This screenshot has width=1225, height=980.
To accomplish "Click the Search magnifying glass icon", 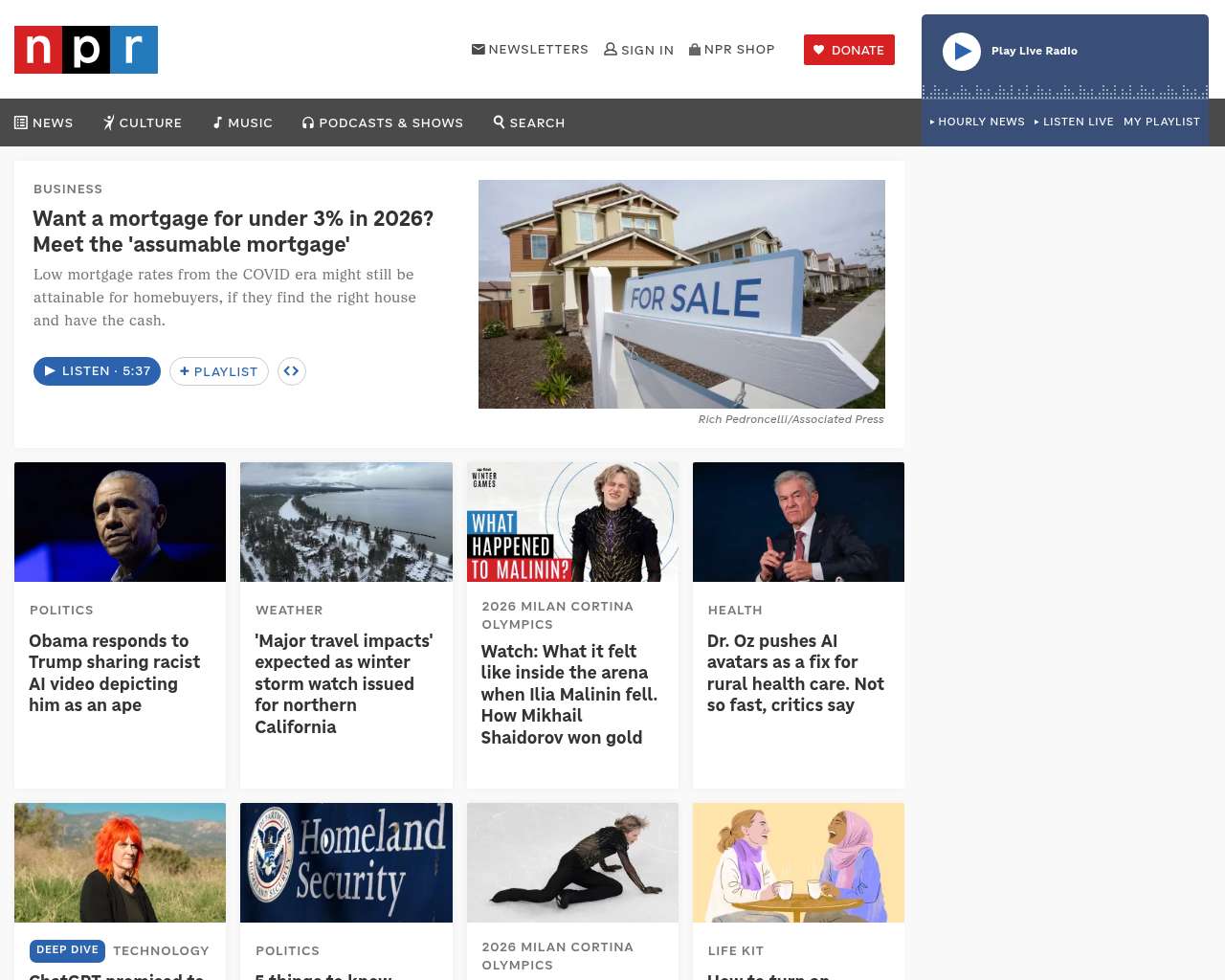I will pos(499,122).
